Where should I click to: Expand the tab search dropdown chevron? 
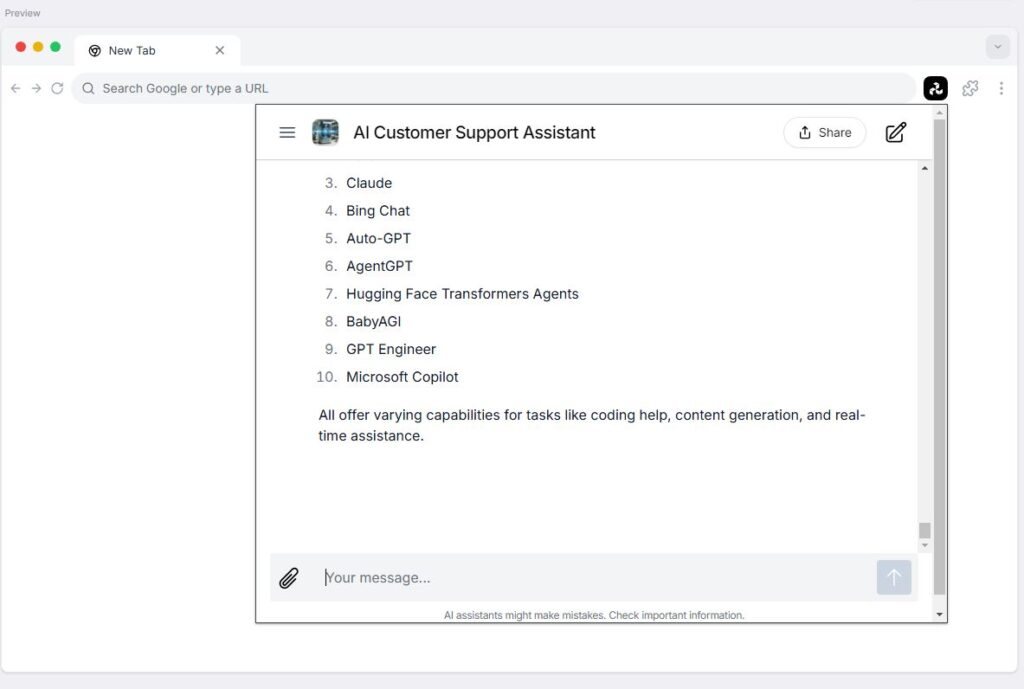coord(997,47)
